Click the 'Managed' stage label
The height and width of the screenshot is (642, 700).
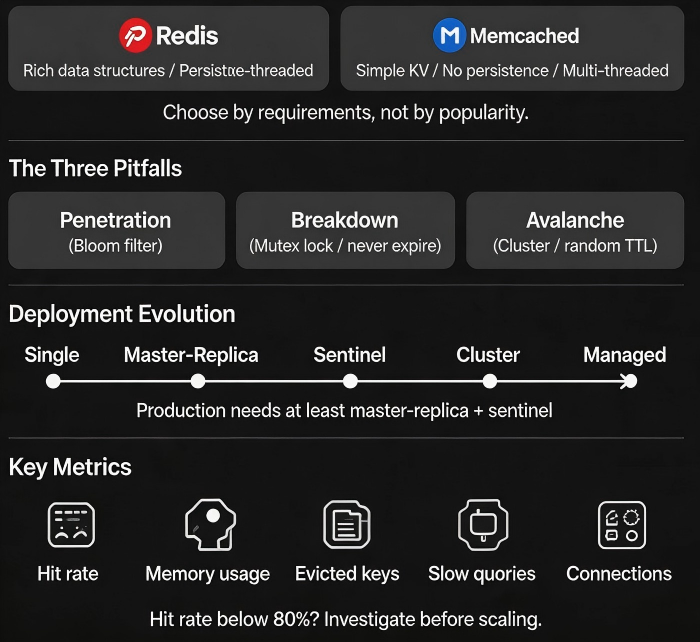(x=625, y=355)
